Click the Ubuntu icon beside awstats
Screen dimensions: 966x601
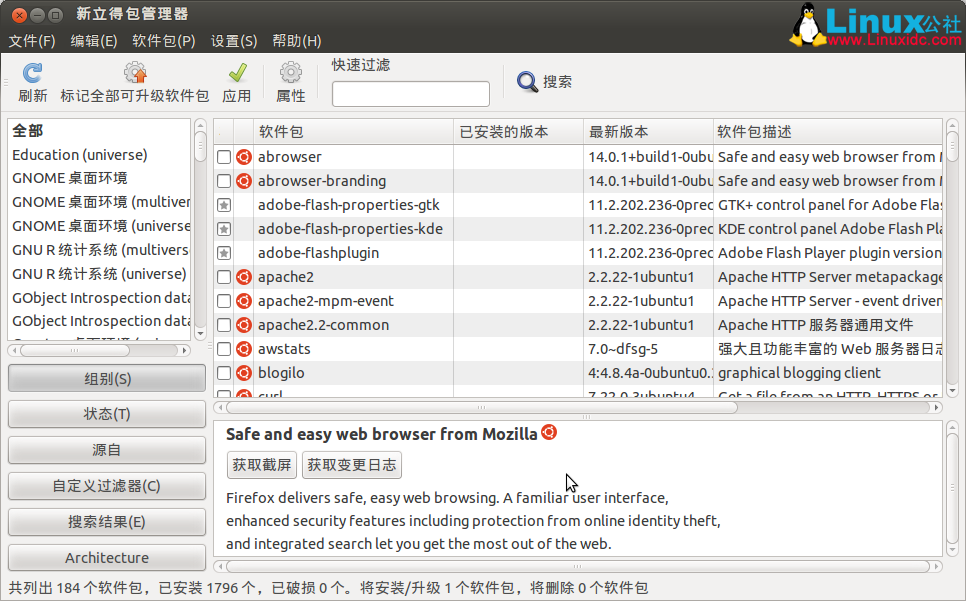click(x=244, y=349)
